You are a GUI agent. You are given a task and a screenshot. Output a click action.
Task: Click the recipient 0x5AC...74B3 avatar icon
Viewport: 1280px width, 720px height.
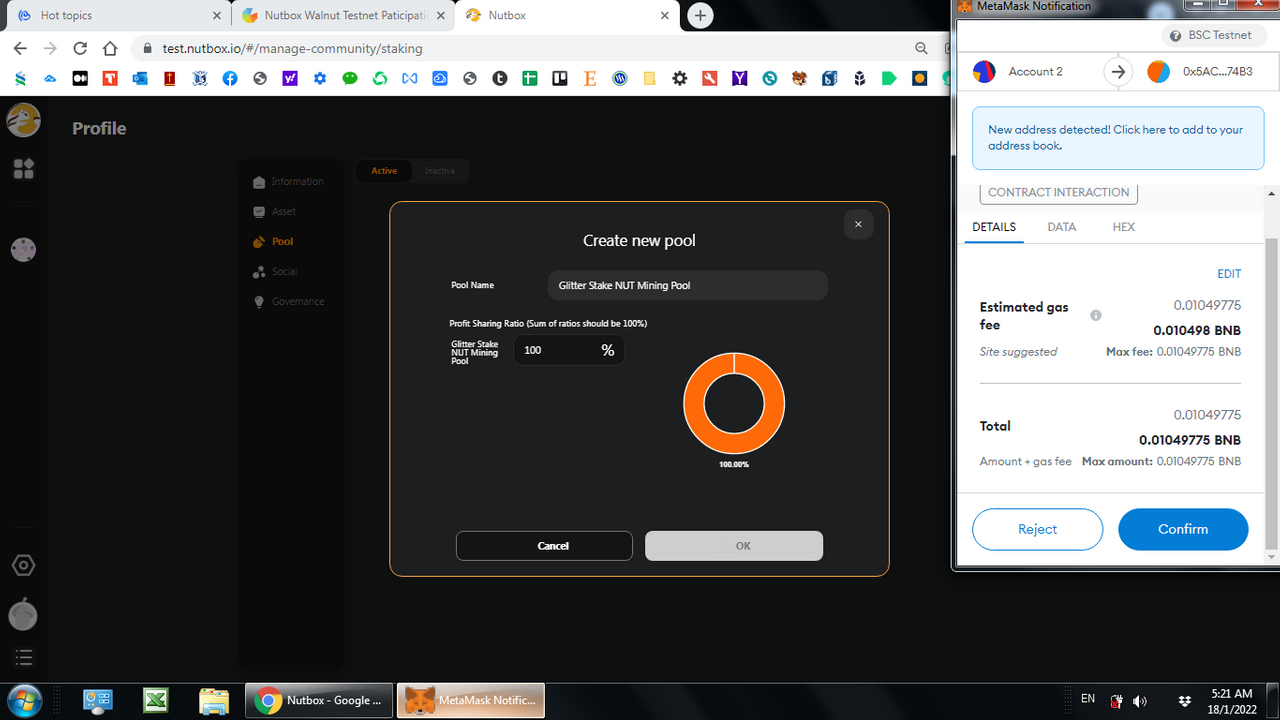(x=1158, y=72)
